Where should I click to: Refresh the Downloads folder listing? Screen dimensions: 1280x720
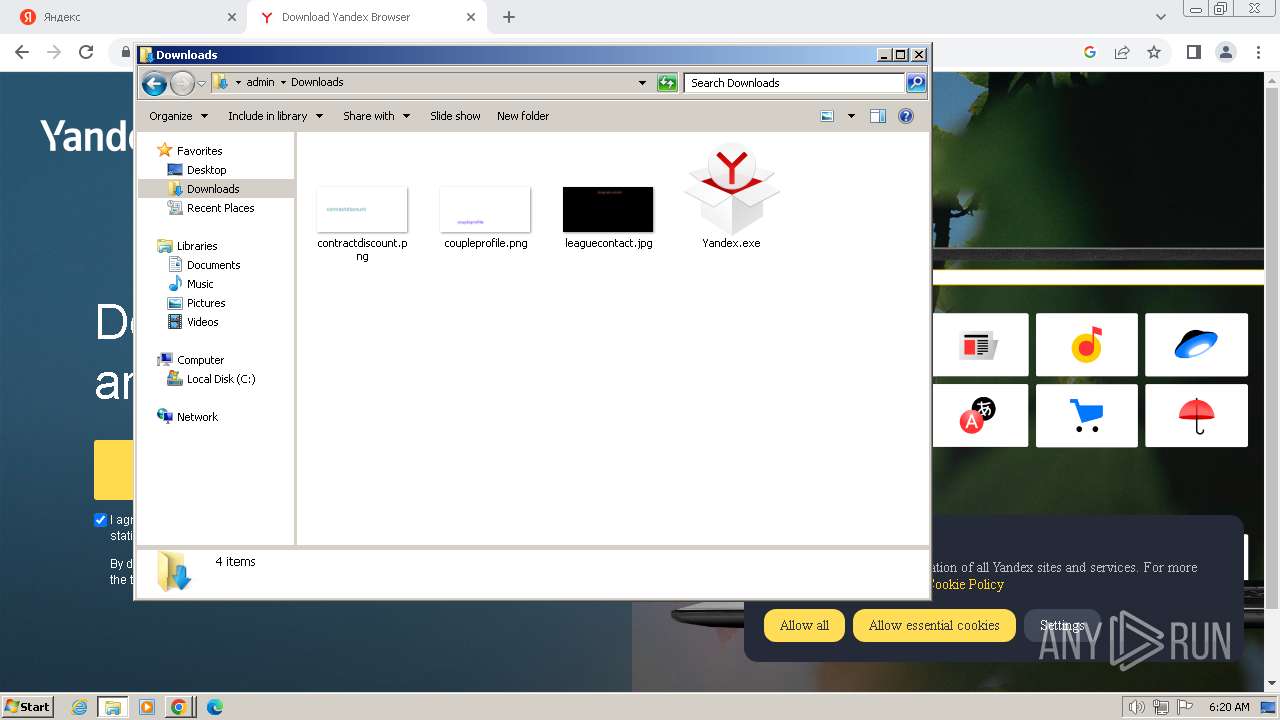coord(667,83)
